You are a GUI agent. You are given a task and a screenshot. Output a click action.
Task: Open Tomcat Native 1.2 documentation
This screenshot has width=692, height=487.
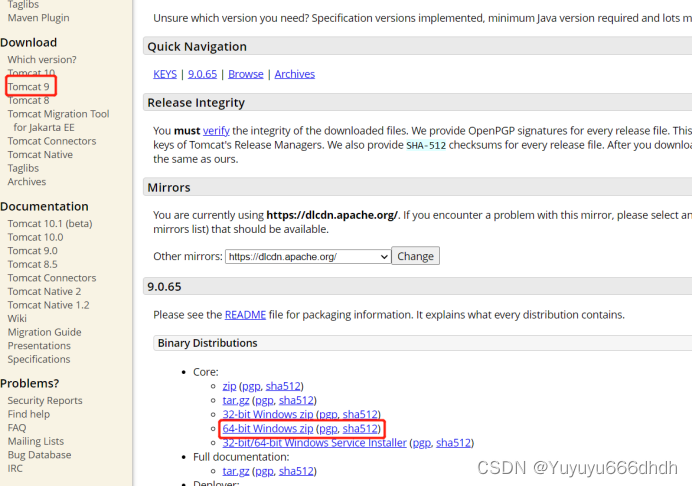[48, 305]
